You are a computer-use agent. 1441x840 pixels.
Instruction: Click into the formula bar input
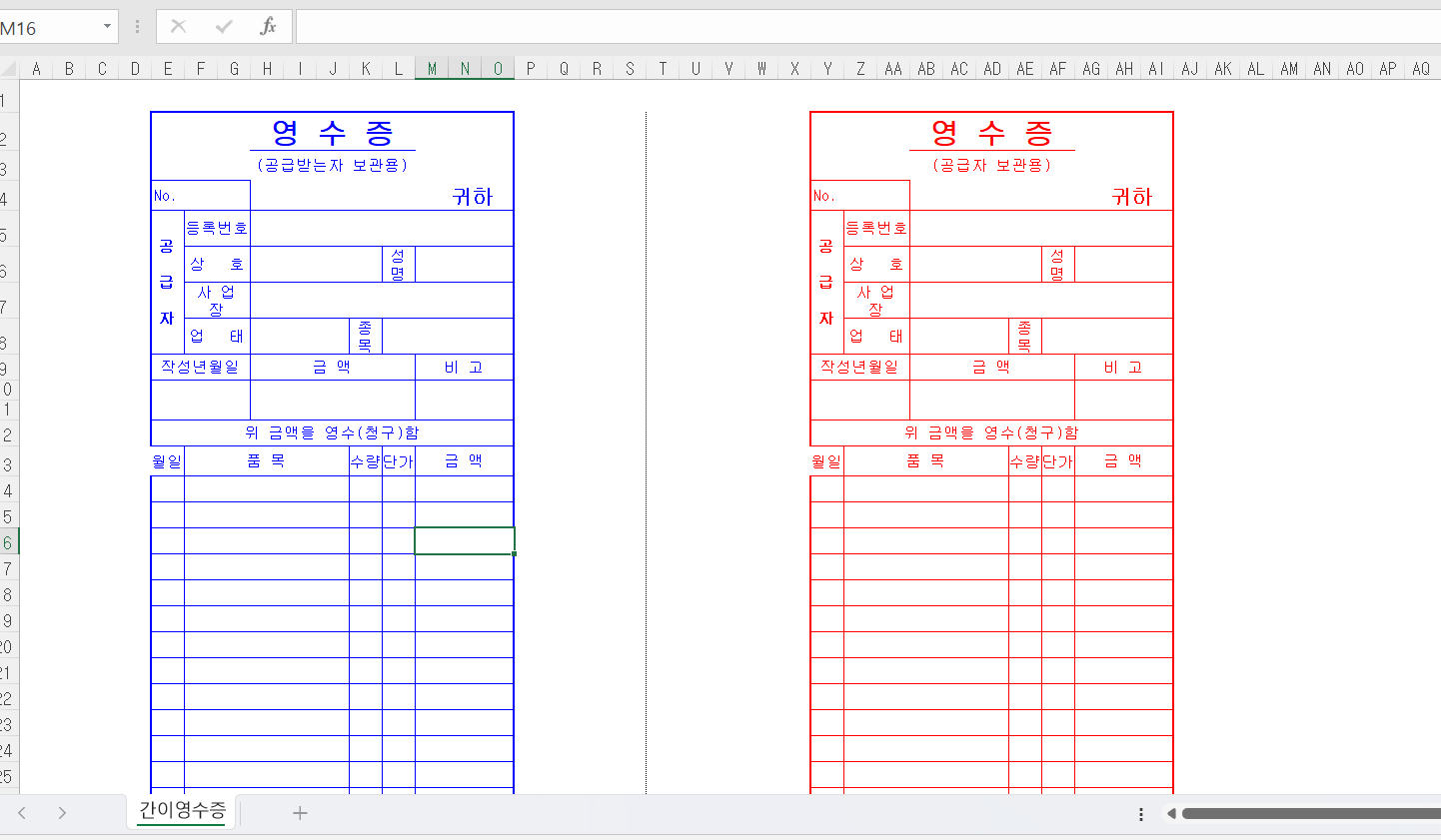pyautogui.click(x=867, y=27)
